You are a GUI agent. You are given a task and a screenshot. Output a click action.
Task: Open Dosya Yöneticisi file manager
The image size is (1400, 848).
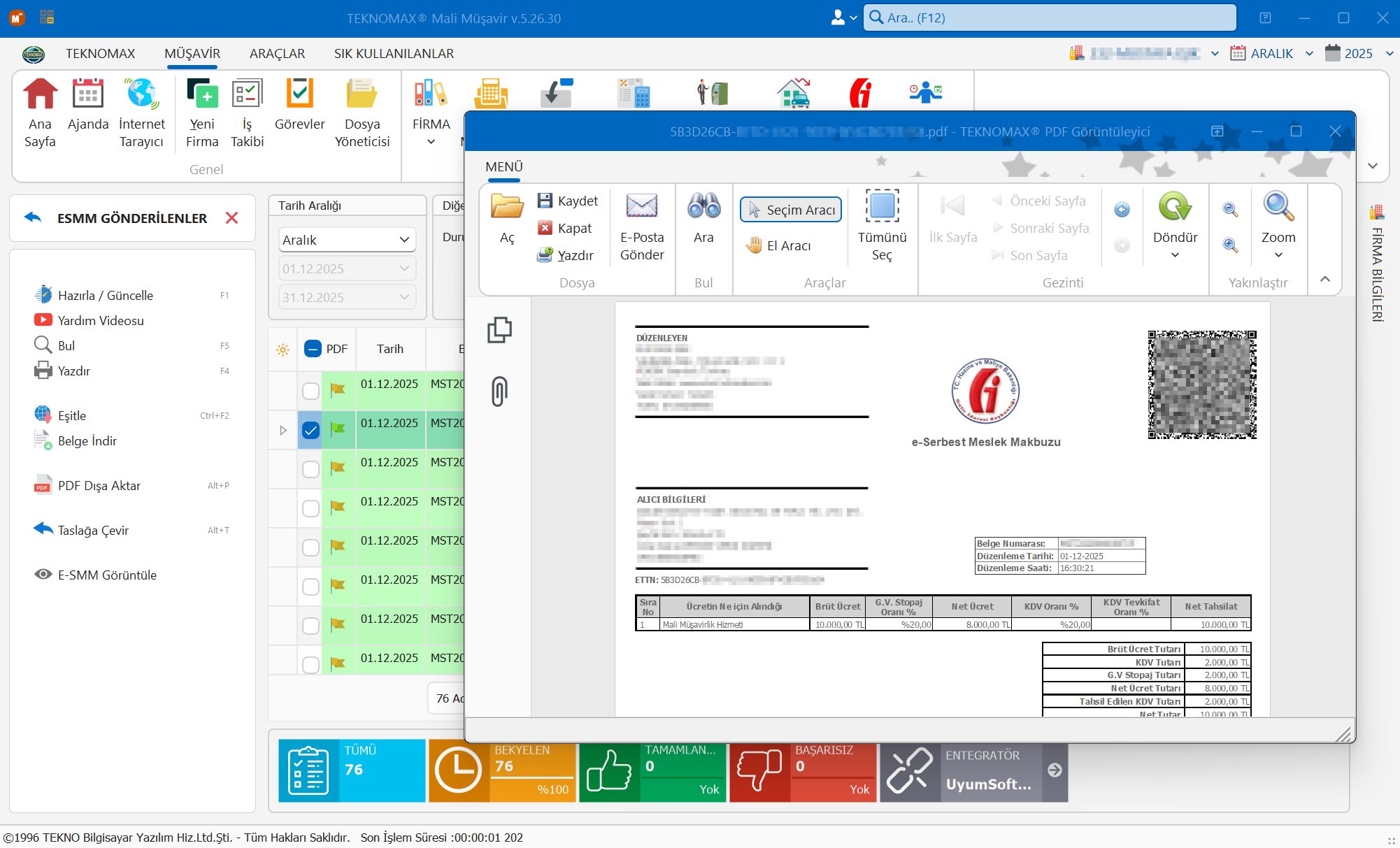(x=362, y=113)
